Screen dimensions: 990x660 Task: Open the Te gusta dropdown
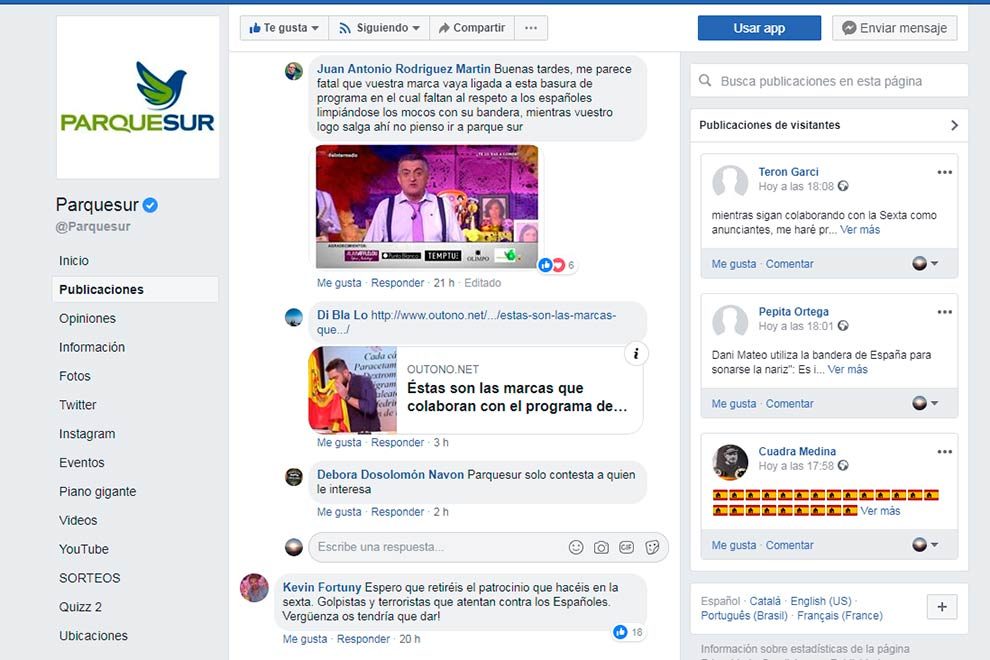click(x=284, y=28)
